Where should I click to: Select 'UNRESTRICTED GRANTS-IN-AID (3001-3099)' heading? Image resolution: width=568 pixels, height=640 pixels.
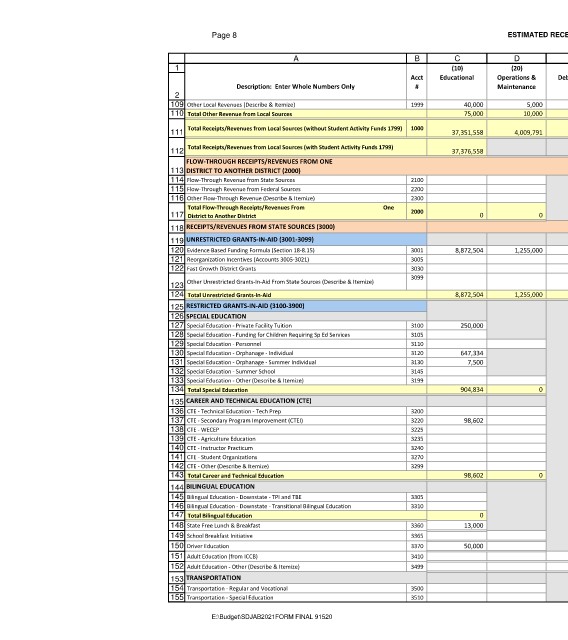pos(250,240)
